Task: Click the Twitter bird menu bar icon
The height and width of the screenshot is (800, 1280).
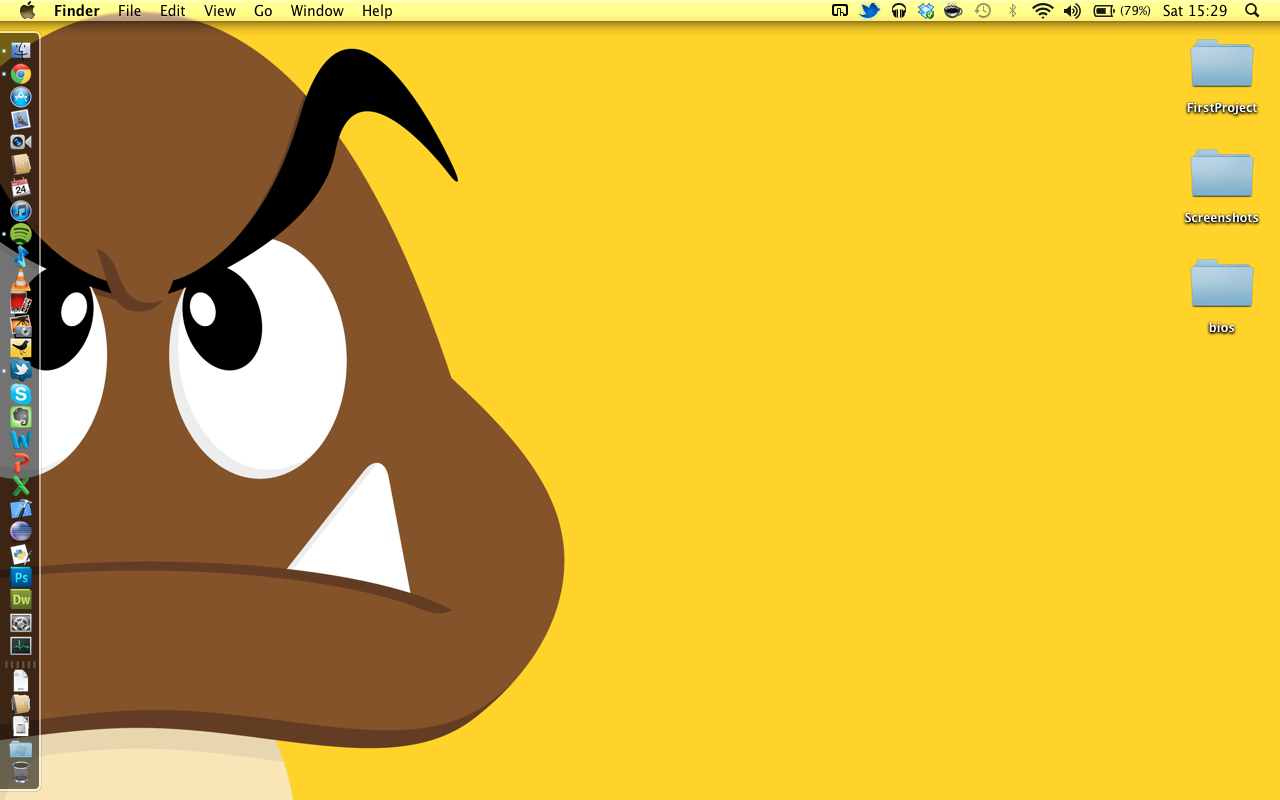Action: pyautogui.click(x=870, y=11)
